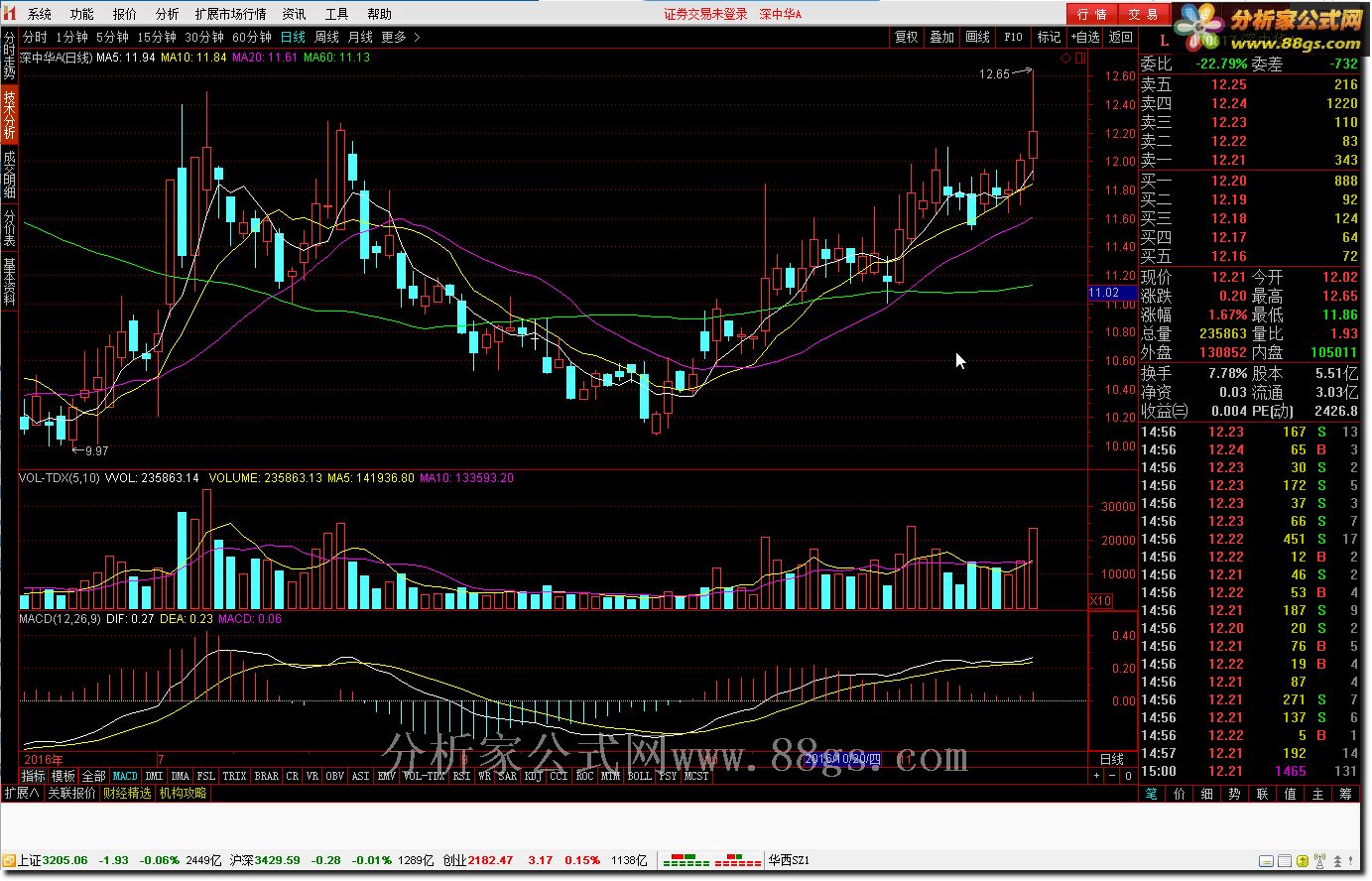The height and width of the screenshot is (881, 1372).
Task: Open the 功能 menu
Action: point(81,14)
